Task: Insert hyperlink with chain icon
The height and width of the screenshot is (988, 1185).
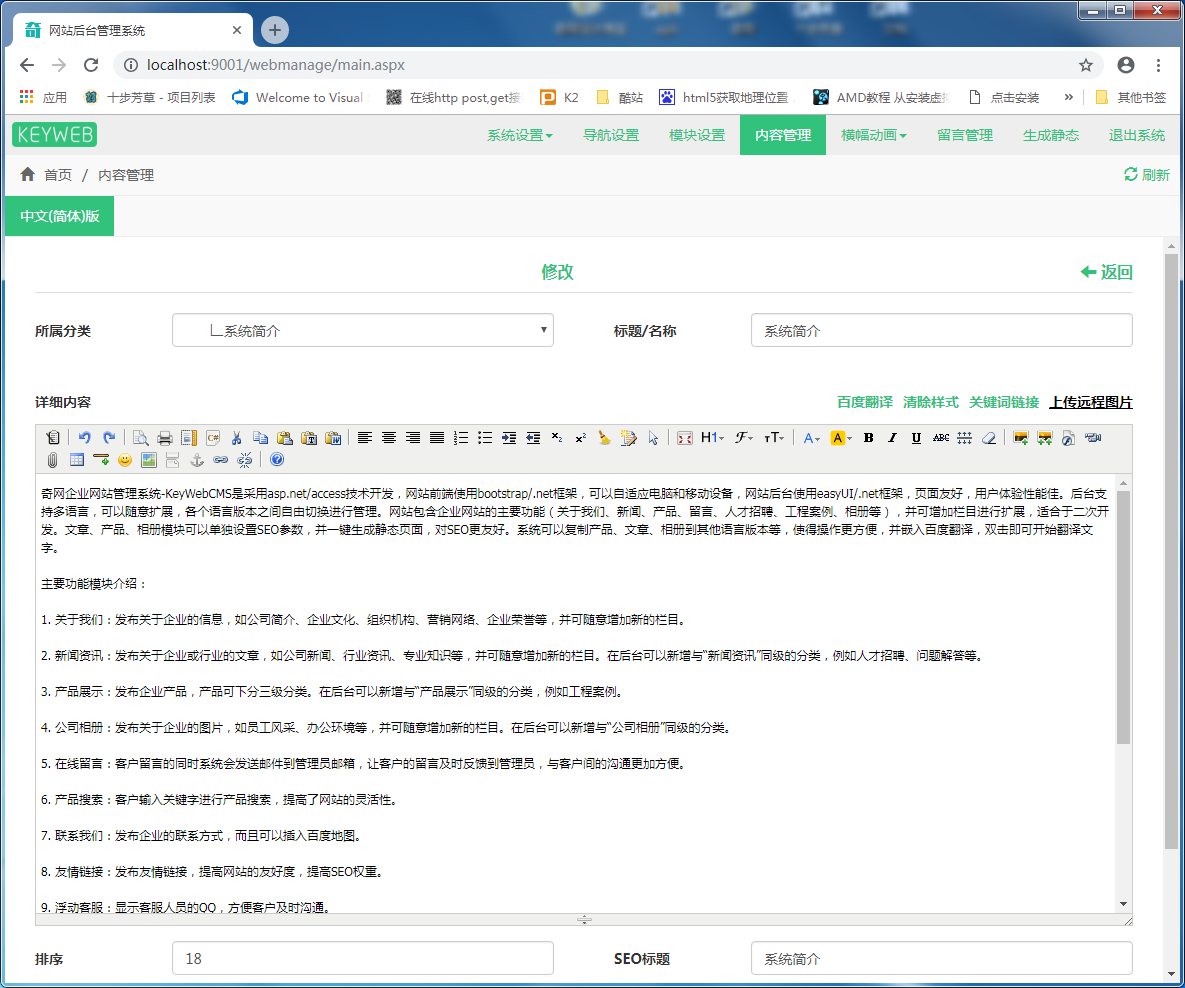Action: [221, 460]
